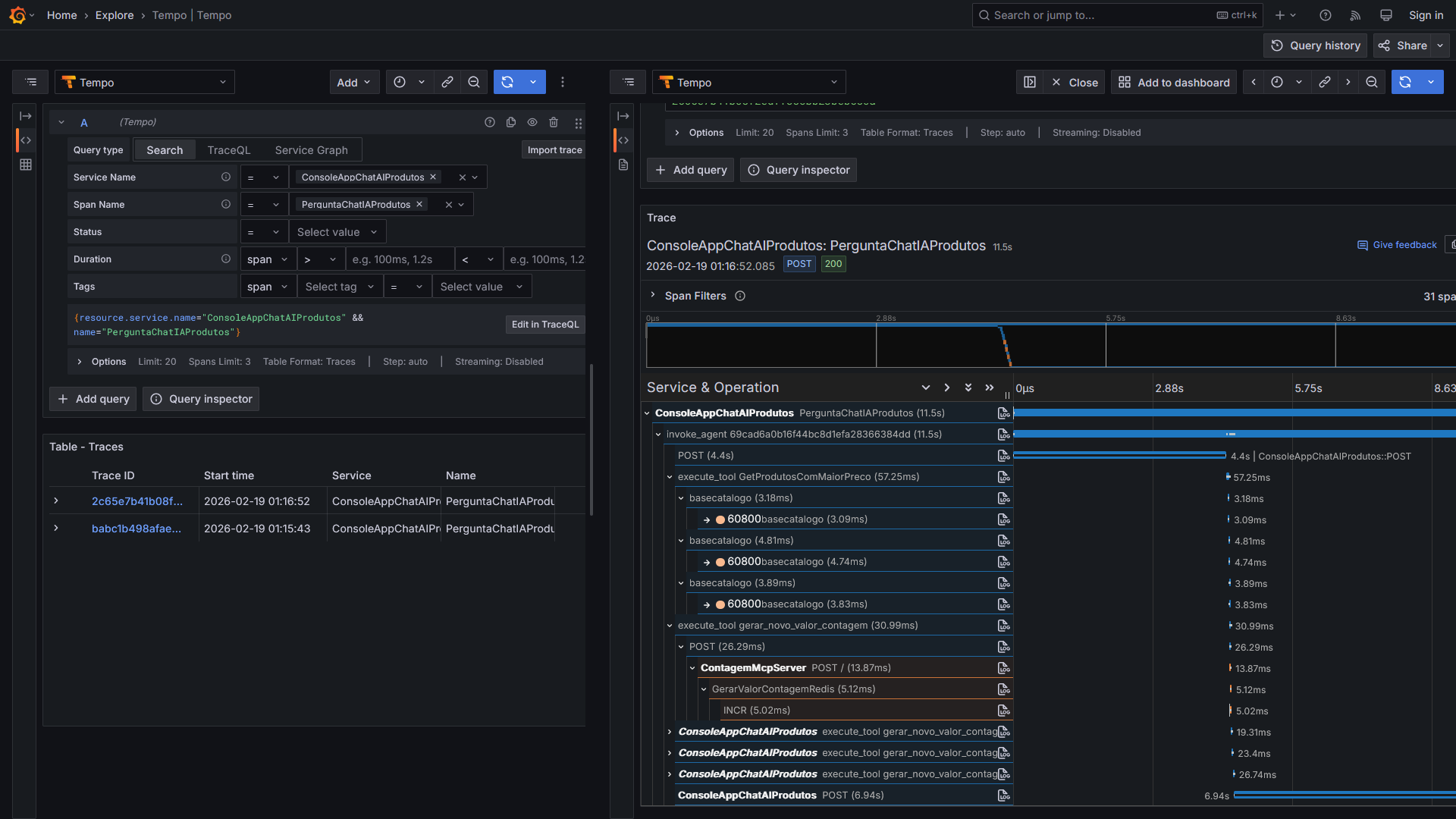Go to Home breadcrumb

coord(61,15)
